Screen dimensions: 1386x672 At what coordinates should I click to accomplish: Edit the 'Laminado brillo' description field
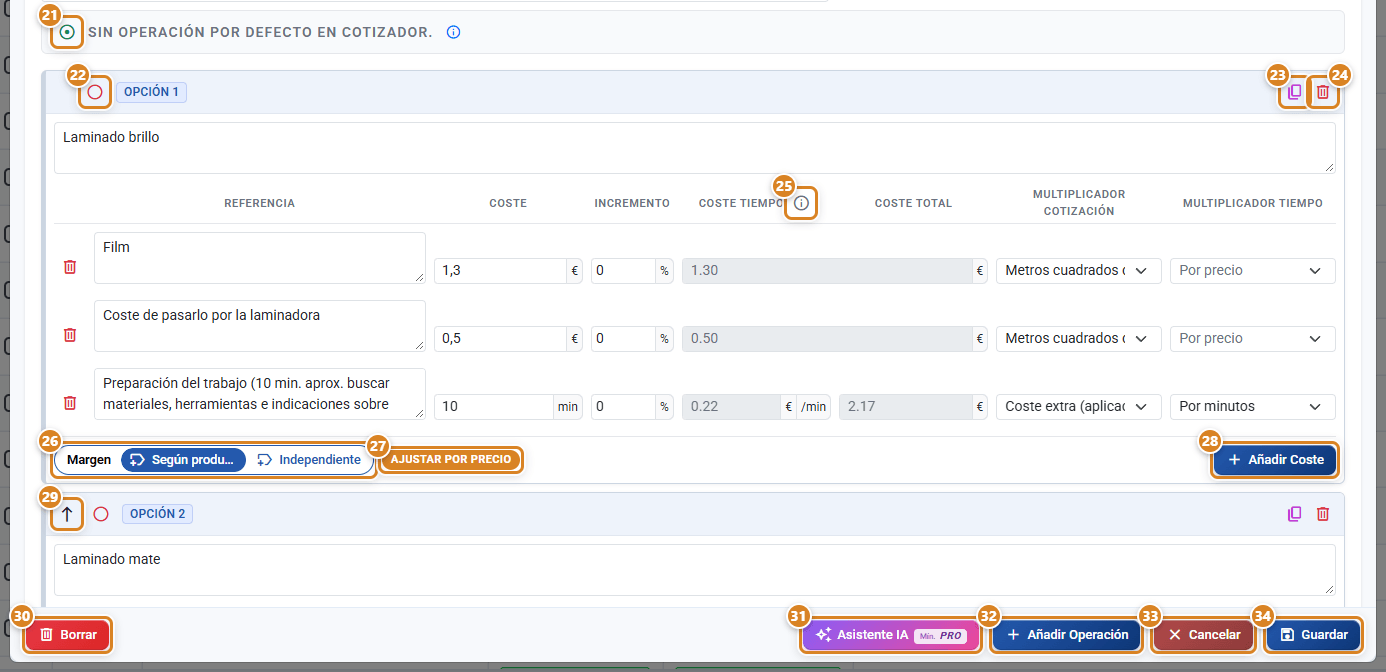[695, 148]
